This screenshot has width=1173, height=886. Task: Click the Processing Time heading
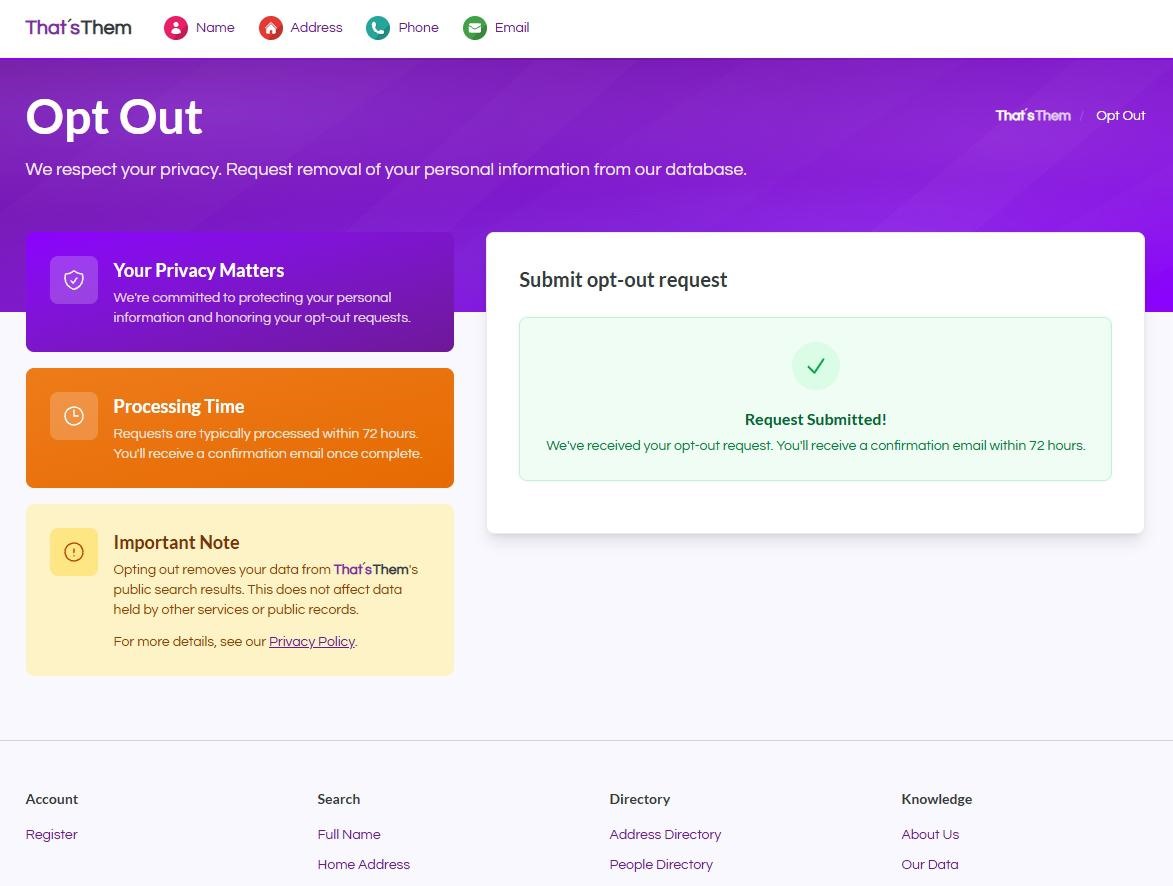pyautogui.click(x=179, y=406)
